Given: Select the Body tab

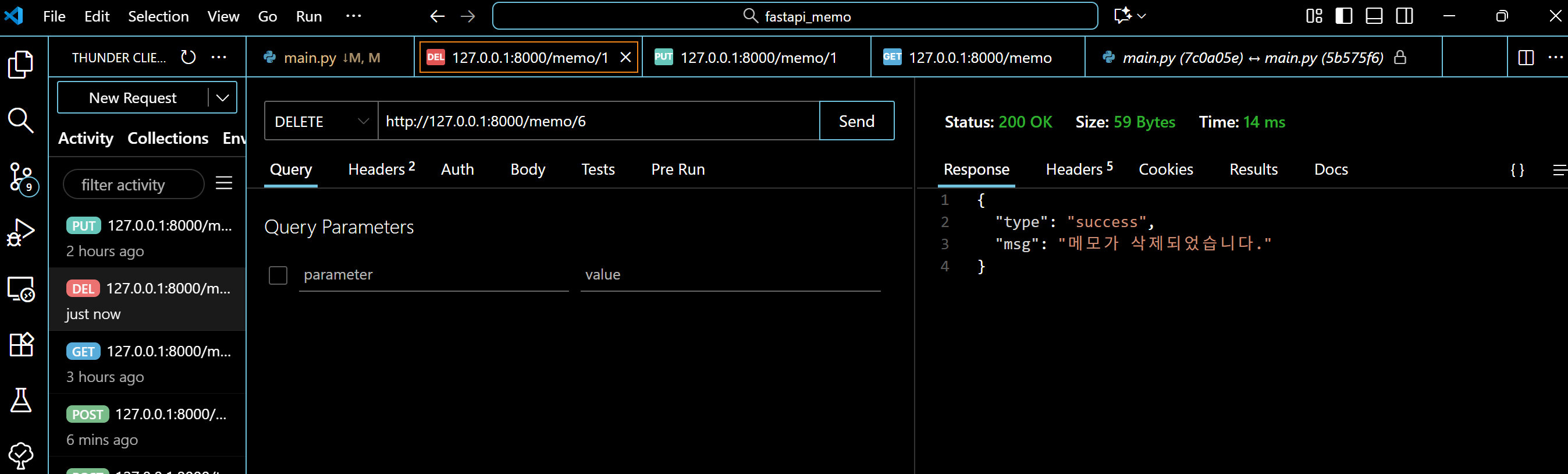Looking at the screenshot, I should click(528, 169).
